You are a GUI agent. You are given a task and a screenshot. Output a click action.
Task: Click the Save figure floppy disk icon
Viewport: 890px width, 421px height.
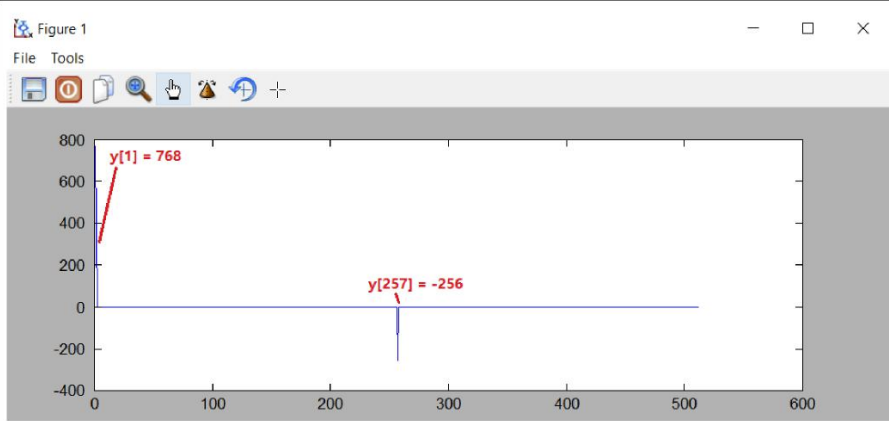click(x=34, y=90)
